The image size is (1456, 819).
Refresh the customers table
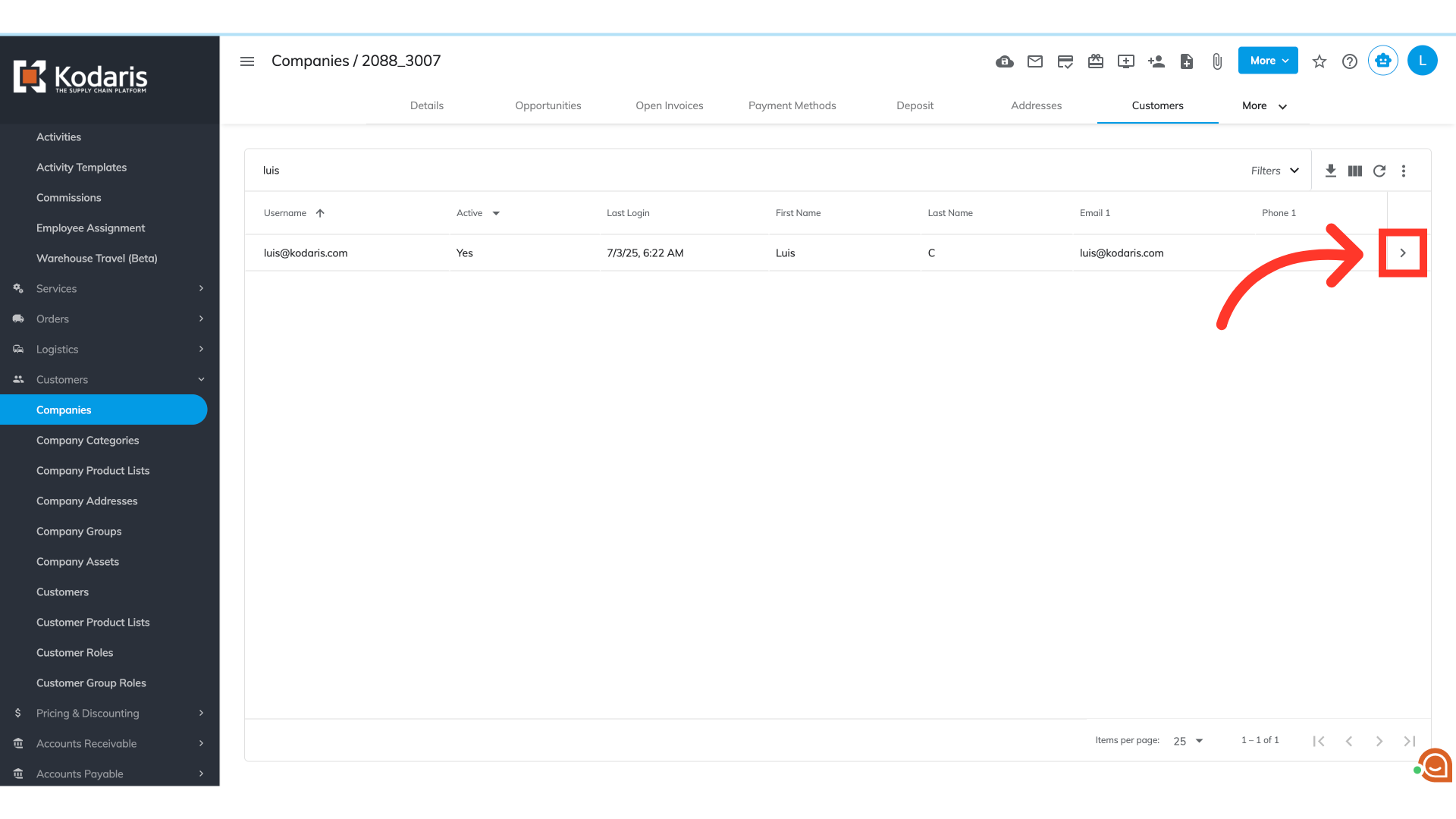(x=1379, y=171)
